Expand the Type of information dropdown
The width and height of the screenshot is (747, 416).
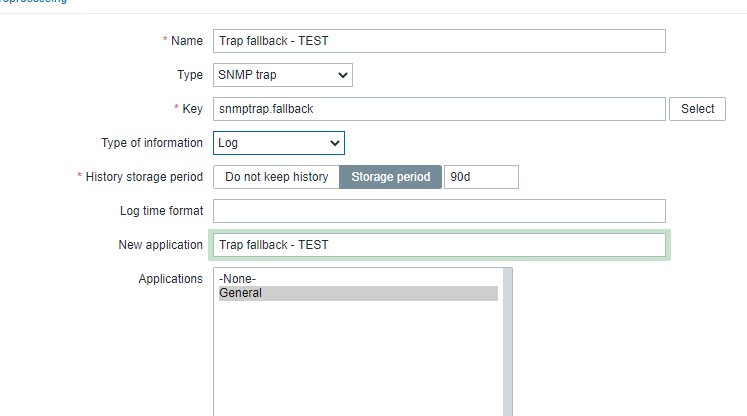pos(278,143)
